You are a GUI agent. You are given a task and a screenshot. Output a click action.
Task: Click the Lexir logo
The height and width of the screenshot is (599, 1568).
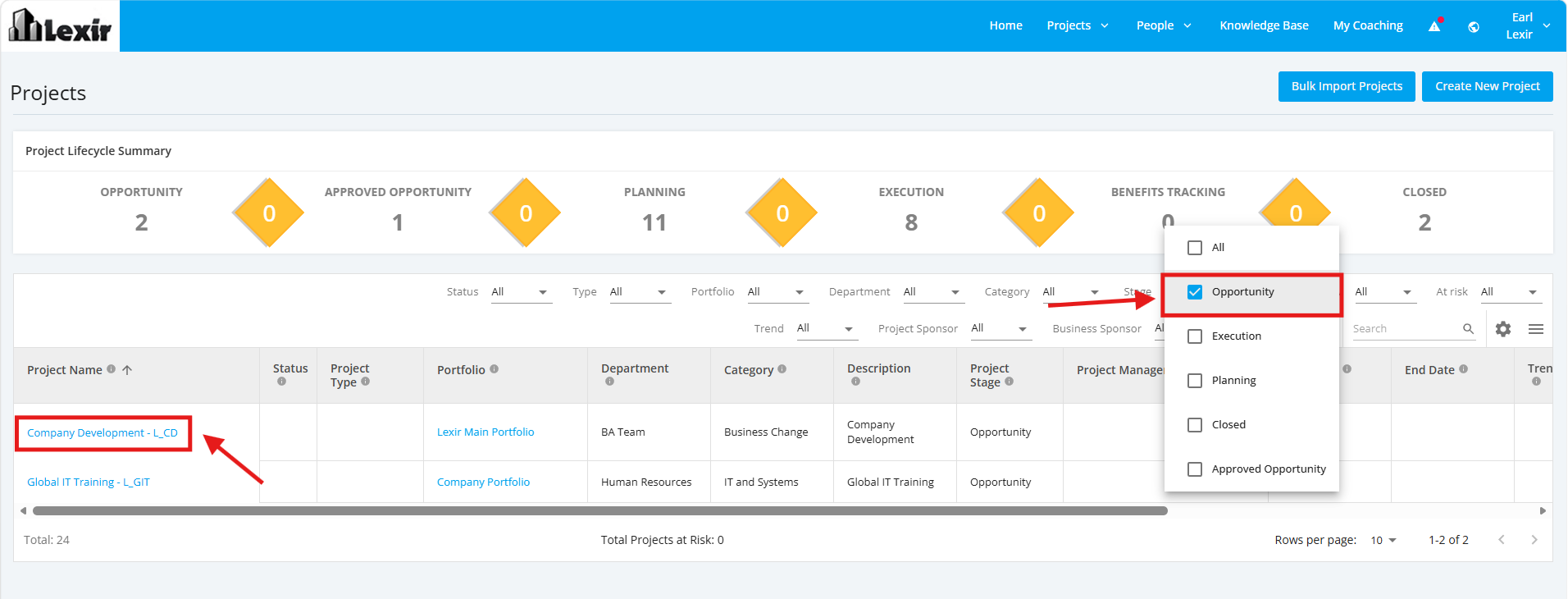coord(60,26)
